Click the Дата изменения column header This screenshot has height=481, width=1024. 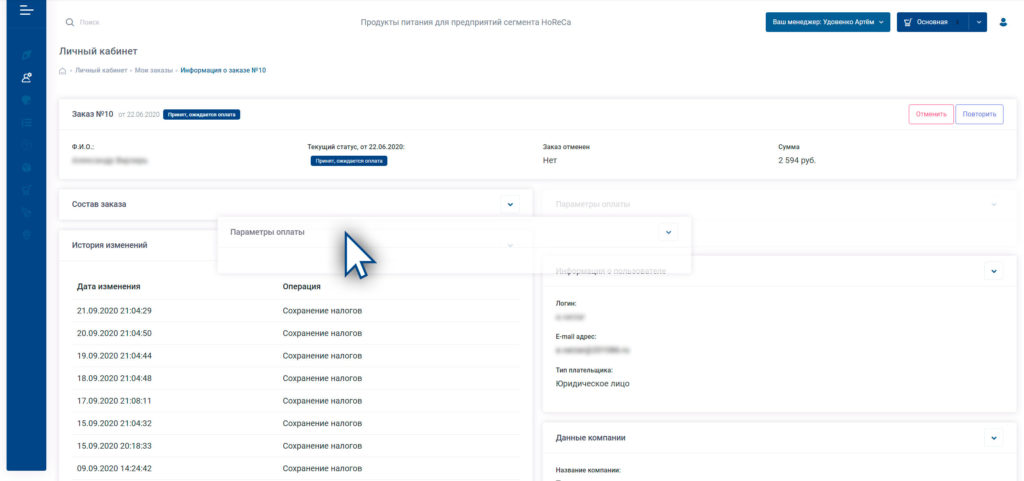tap(108, 287)
